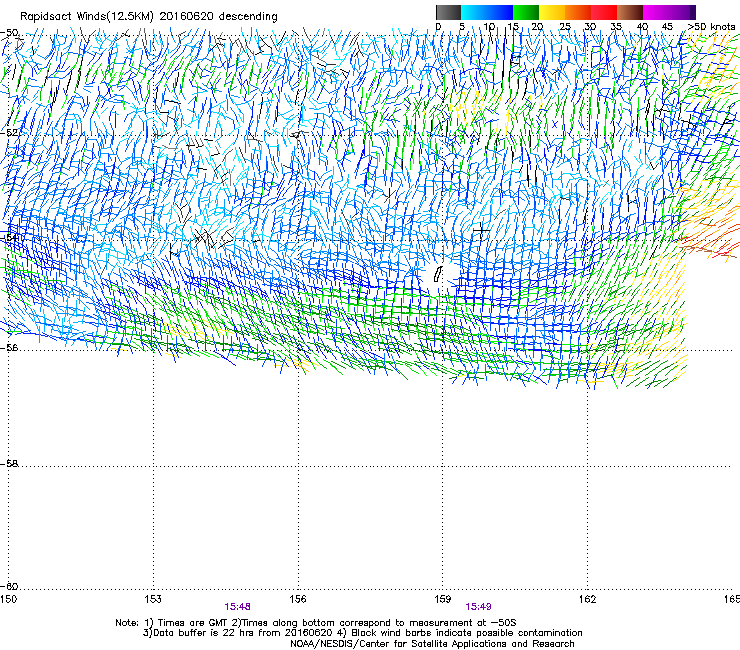
Task: Click the latitude label '-52'
Action: [x=9, y=133]
